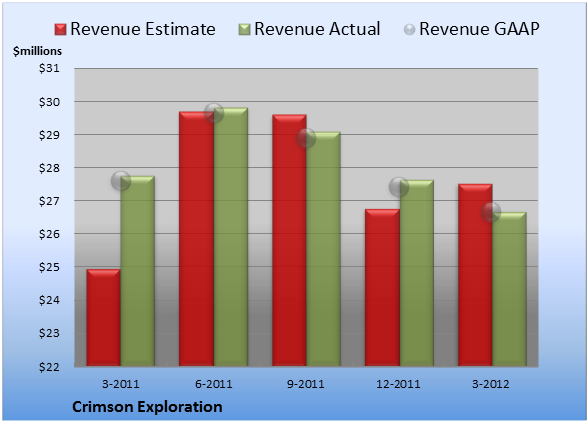Click the $23 axis value
The height and width of the screenshot is (422, 588).
pyautogui.click(x=49, y=333)
